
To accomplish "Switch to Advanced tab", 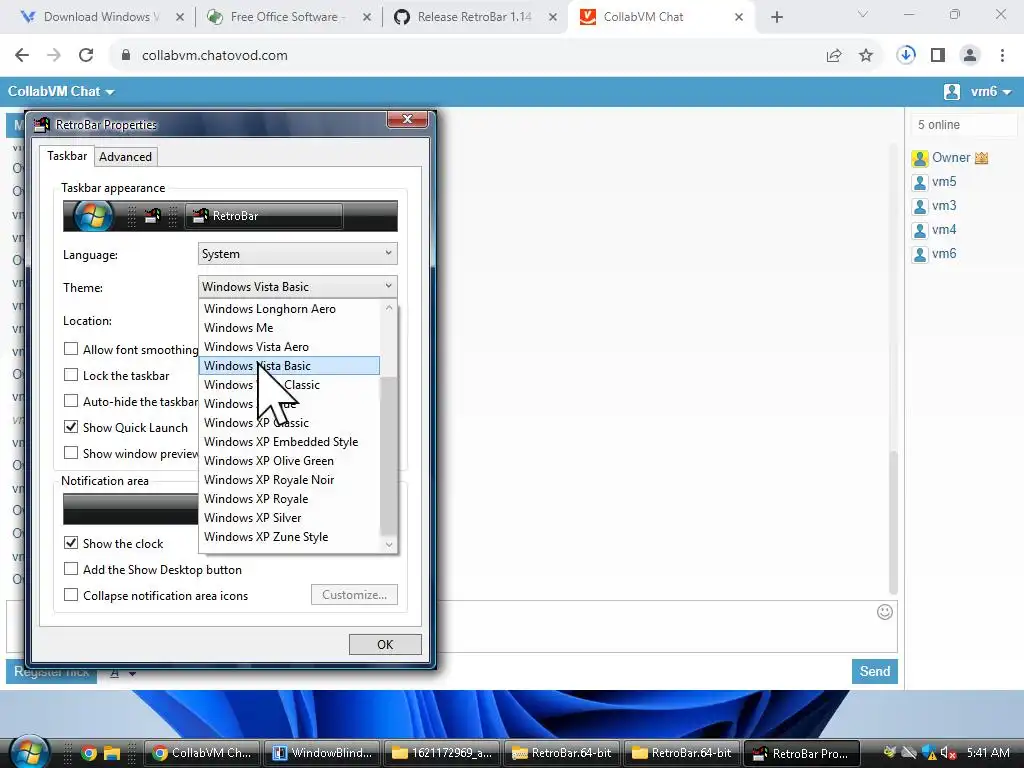I will pyautogui.click(x=125, y=157).
